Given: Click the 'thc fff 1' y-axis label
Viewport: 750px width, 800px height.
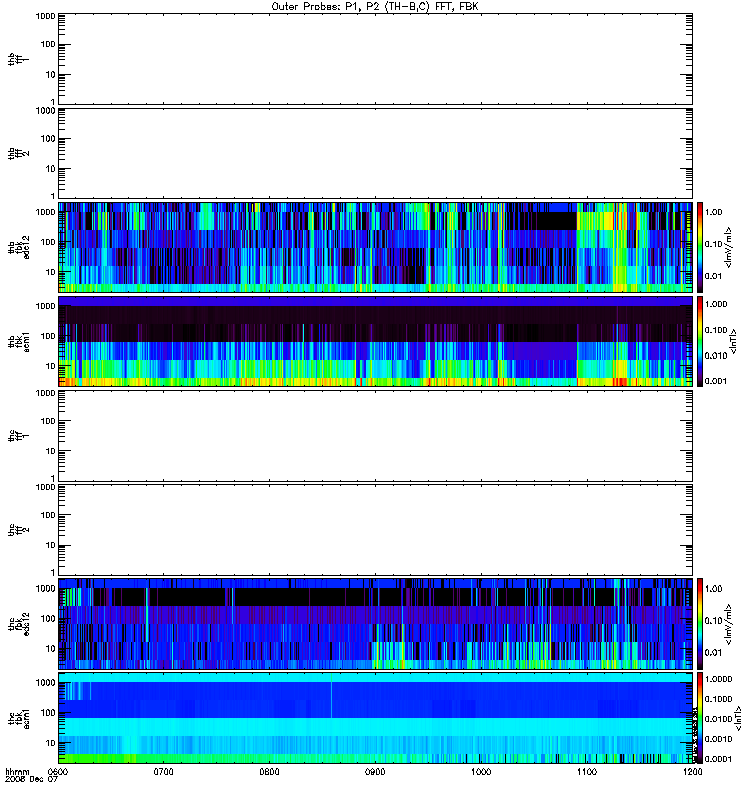Looking at the screenshot, I should [x=18, y=436].
